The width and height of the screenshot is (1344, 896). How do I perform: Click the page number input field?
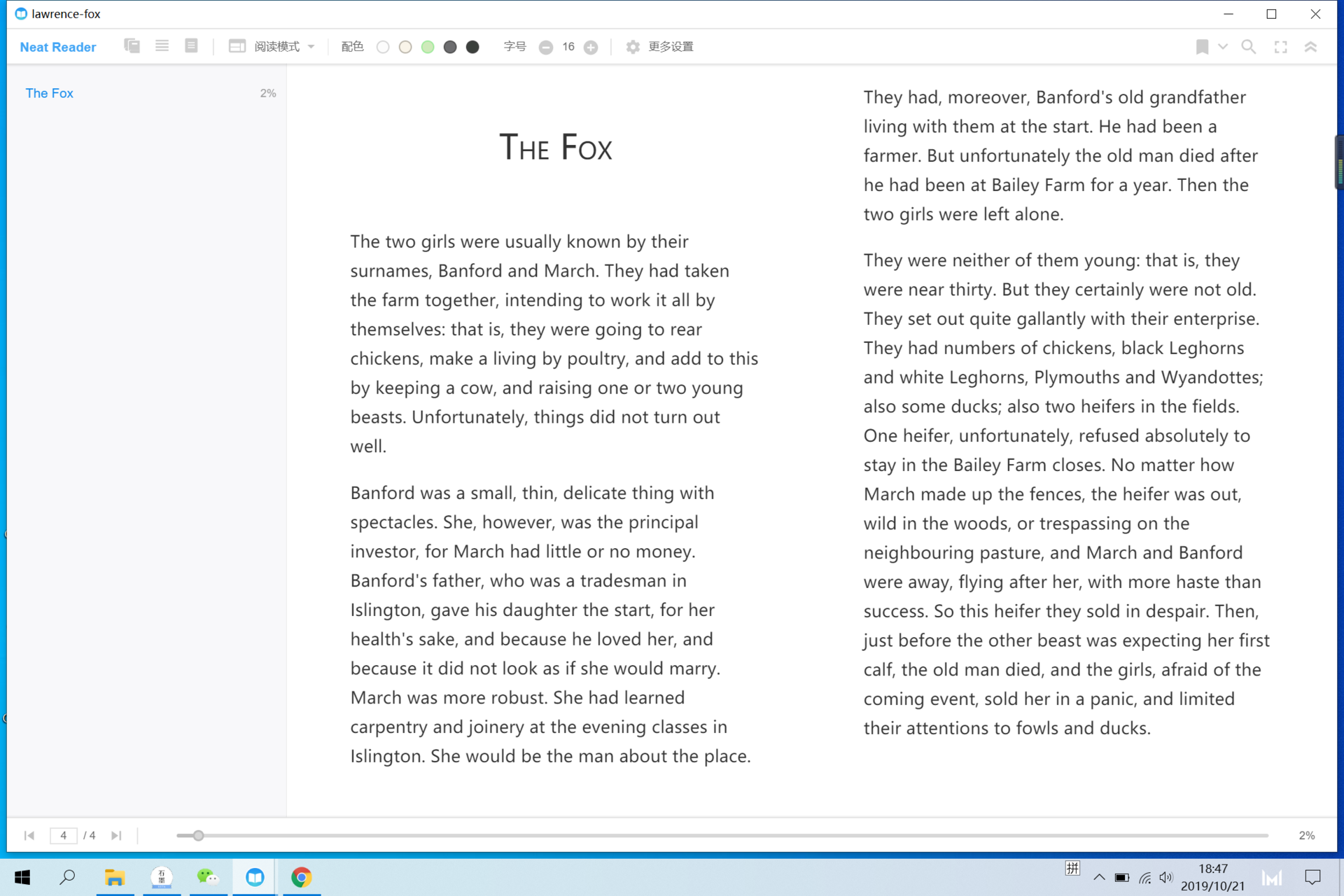click(63, 835)
